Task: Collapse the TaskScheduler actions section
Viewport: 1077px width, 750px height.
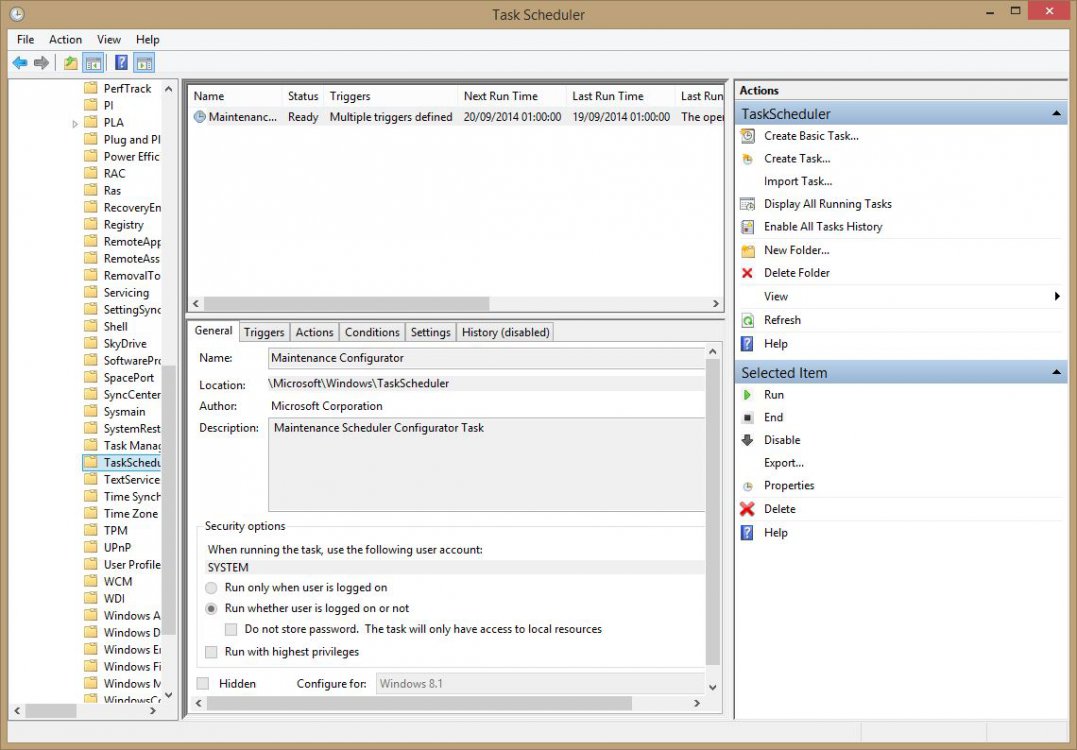Action: click(1056, 114)
